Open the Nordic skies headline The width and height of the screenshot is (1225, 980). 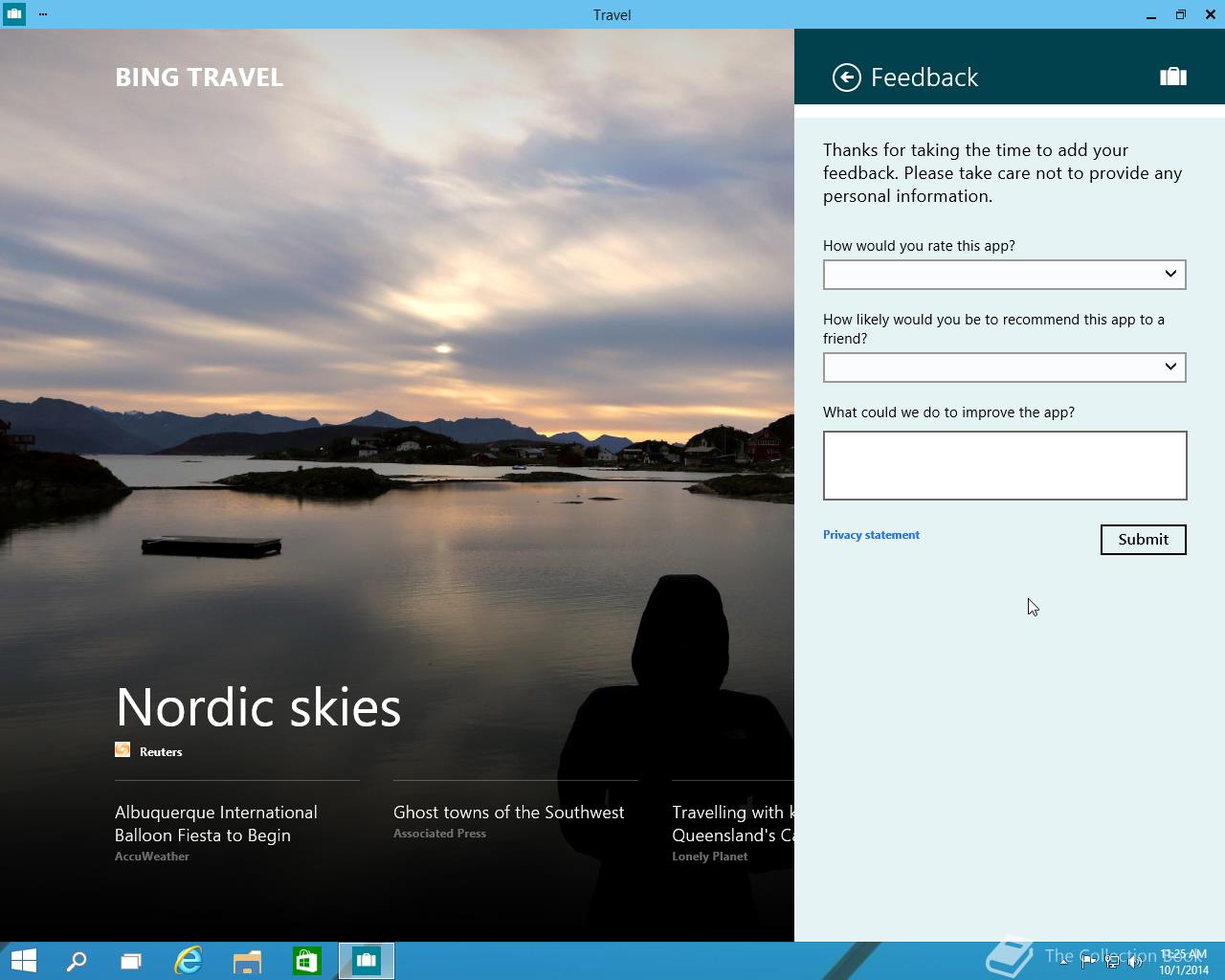click(x=258, y=707)
